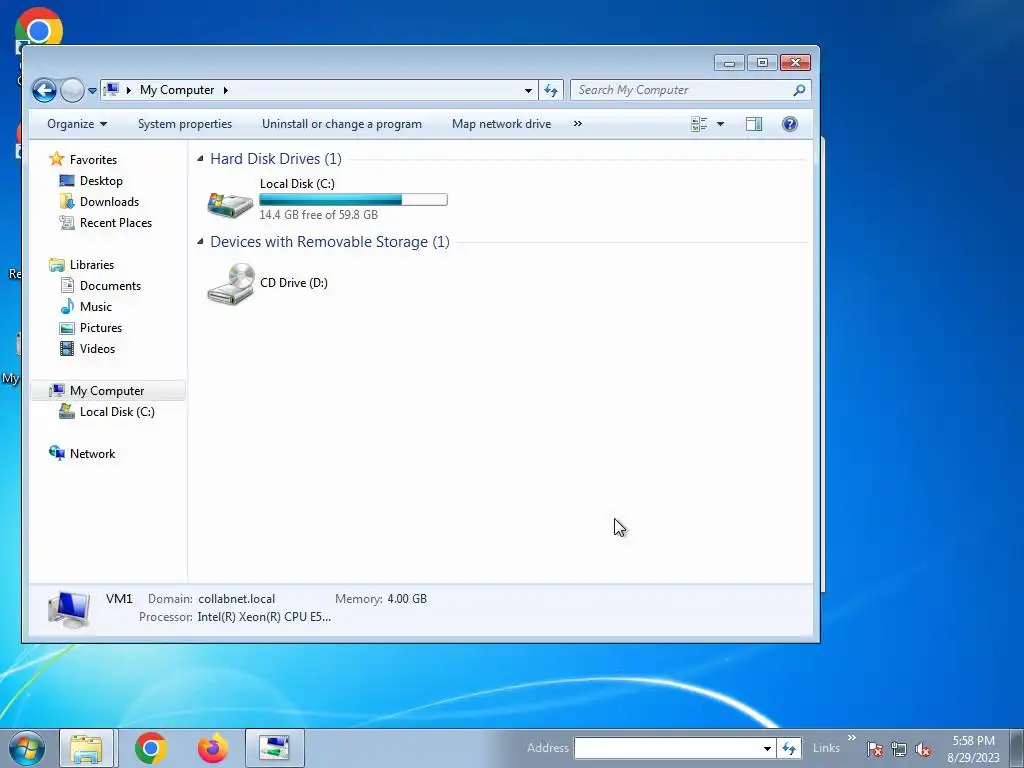Open the address bar history dropdown
This screenshot has height=768, width=1024.
[528, 90]
